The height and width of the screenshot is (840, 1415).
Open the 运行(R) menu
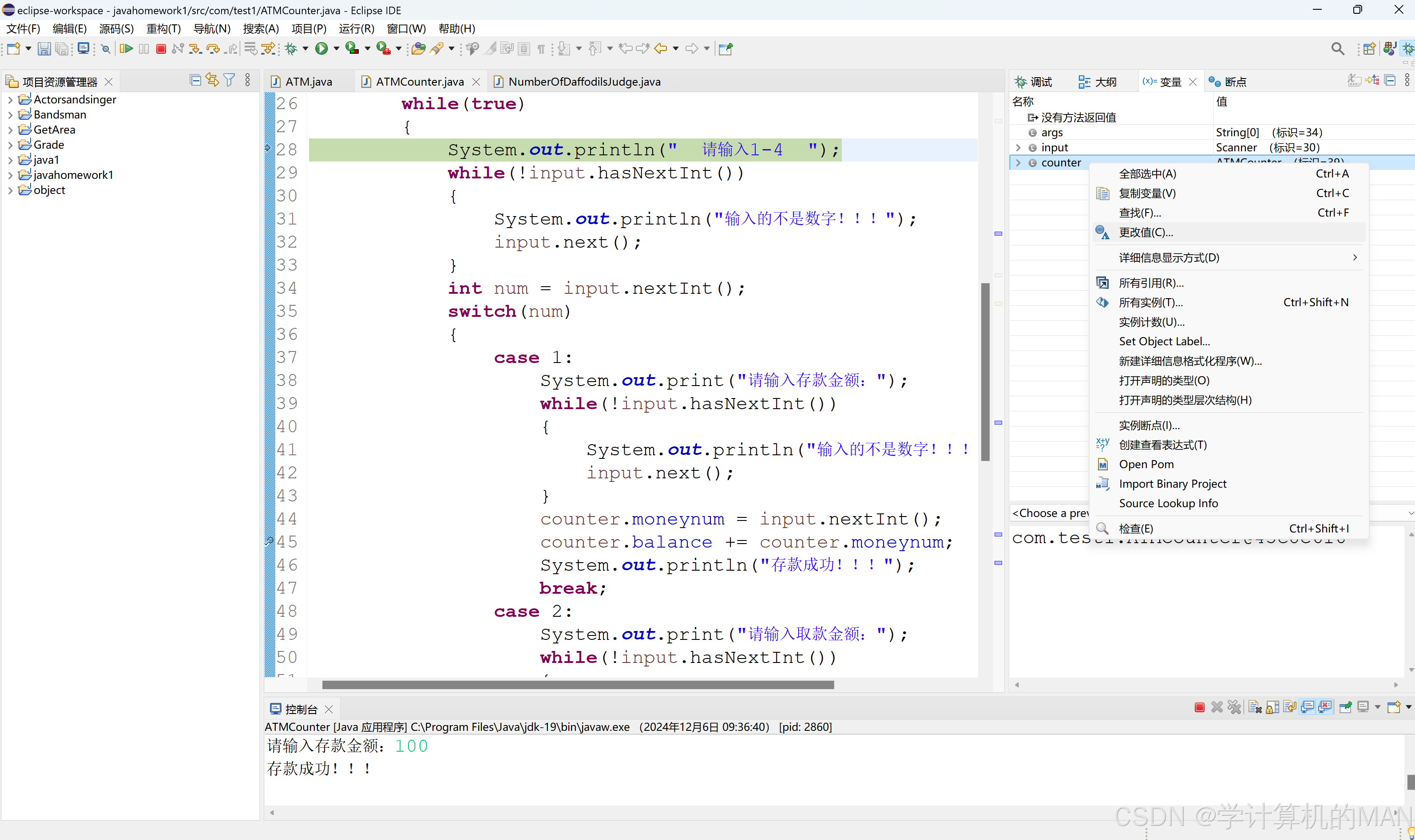click(356, 28)
